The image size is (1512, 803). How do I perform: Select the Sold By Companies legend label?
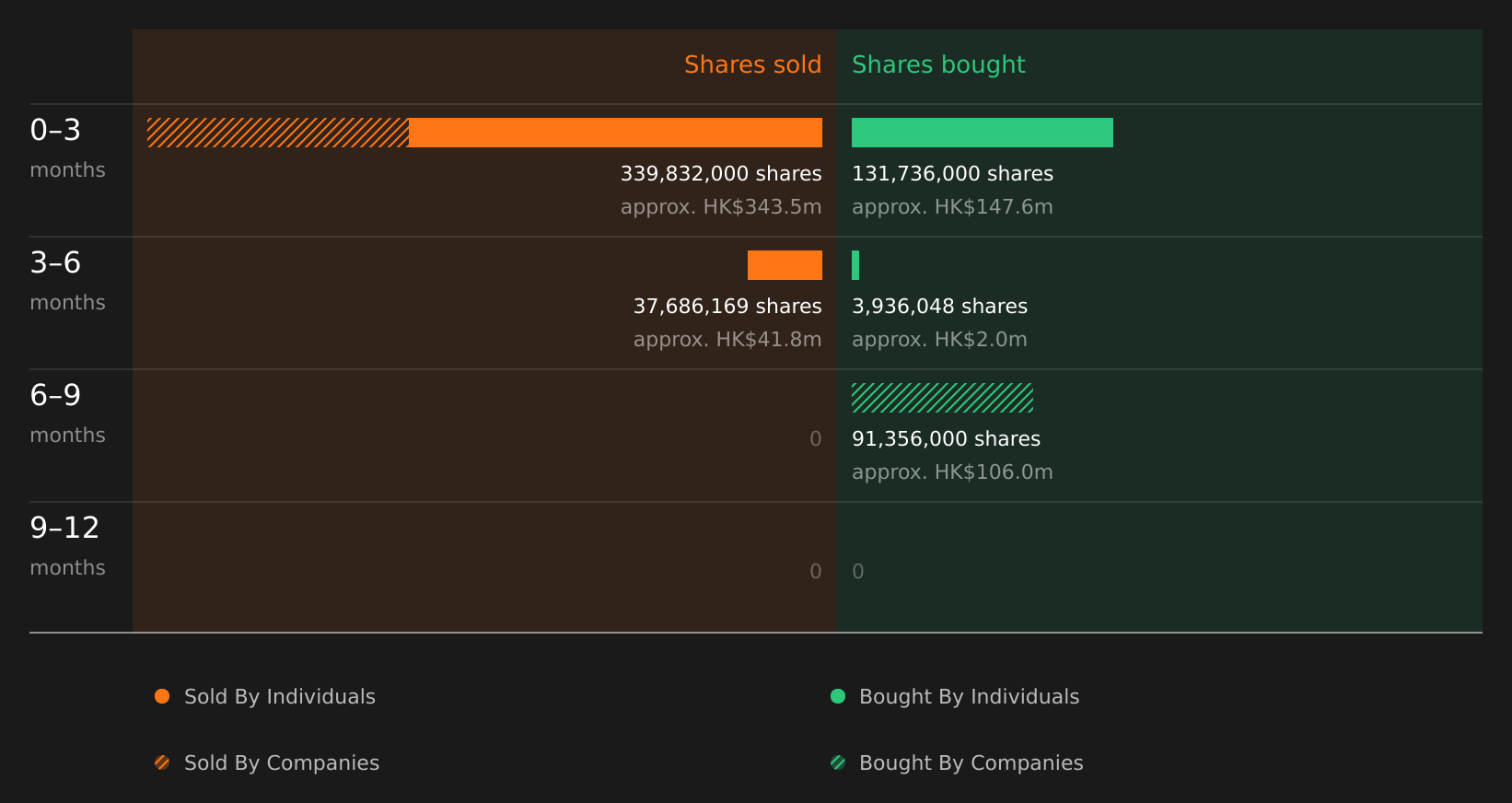click(x=282, y=763)
